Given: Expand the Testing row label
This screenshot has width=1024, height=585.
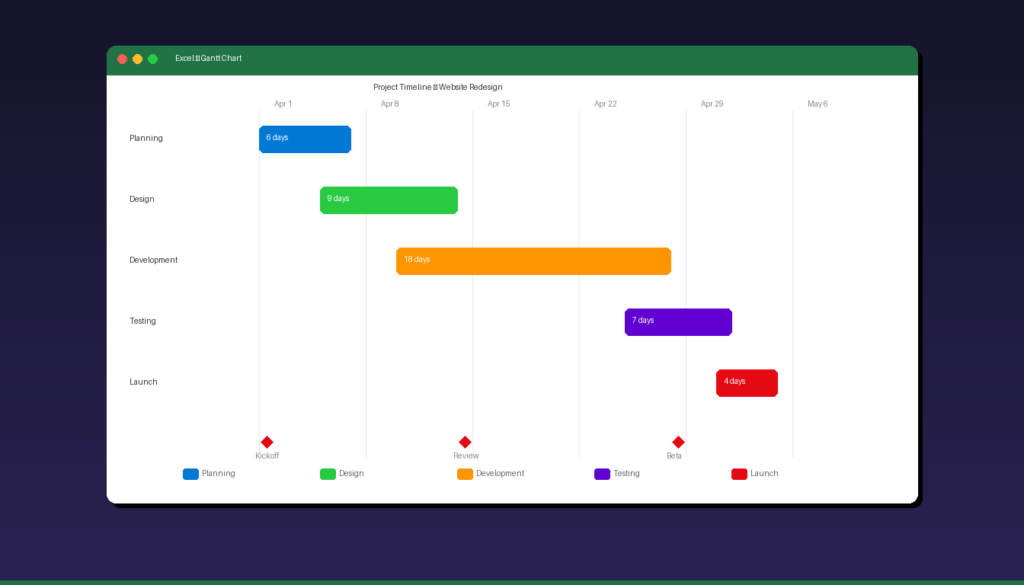Looking at the screenshot, I should tap(142, 320).
